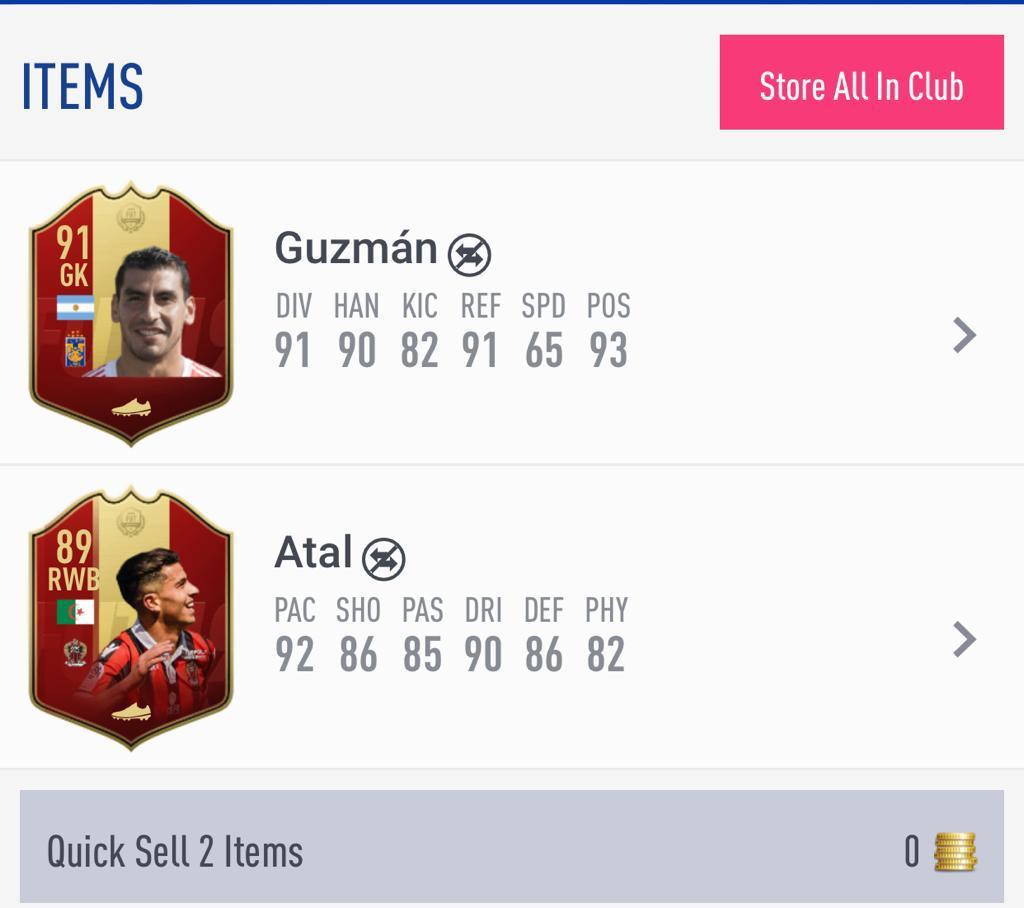Expand Guzmán item details with right chevron

coord(964,335)
